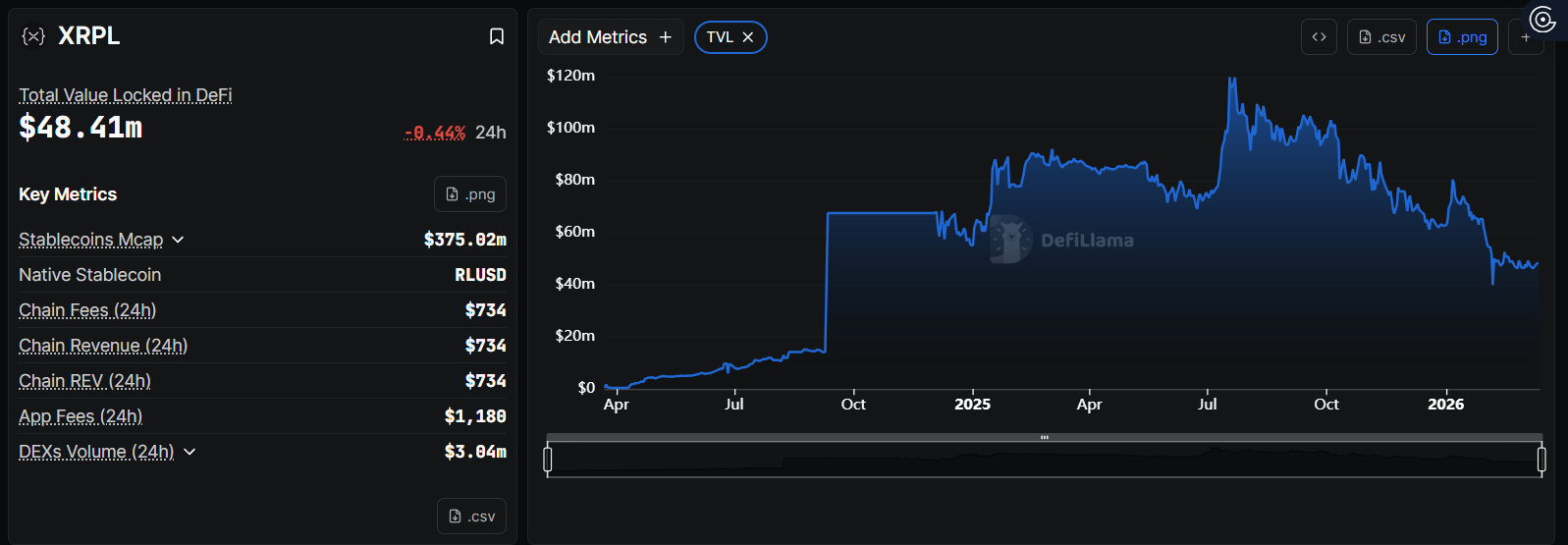Click the XRPL chain logo icon
Screen dimensions: 1568x545
33,36
